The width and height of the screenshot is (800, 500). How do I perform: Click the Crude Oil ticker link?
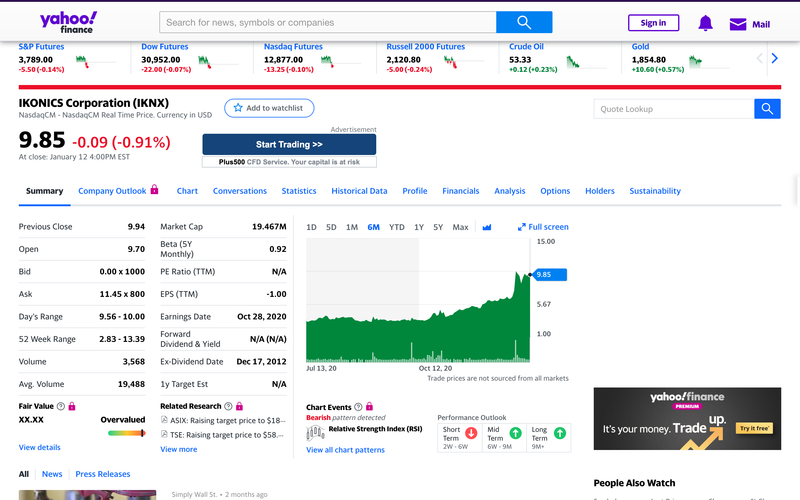(527, 46)
